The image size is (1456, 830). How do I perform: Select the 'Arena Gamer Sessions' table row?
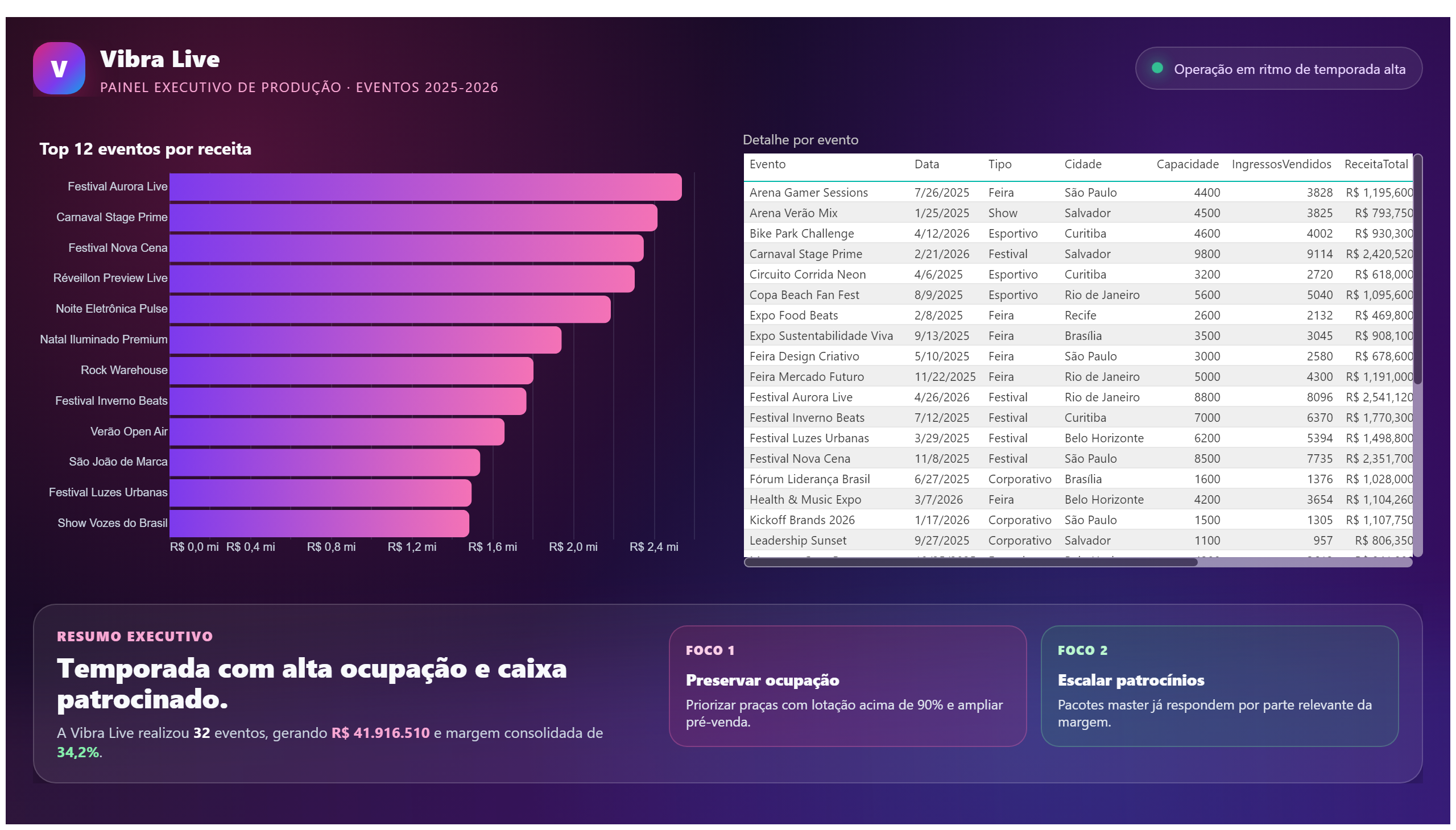1078,193
